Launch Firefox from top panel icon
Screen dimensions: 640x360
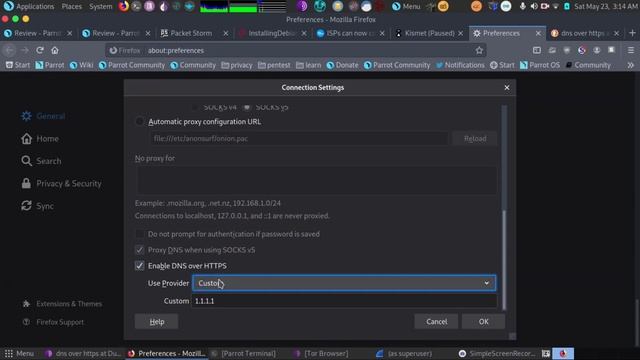click(x=123, y=6)
